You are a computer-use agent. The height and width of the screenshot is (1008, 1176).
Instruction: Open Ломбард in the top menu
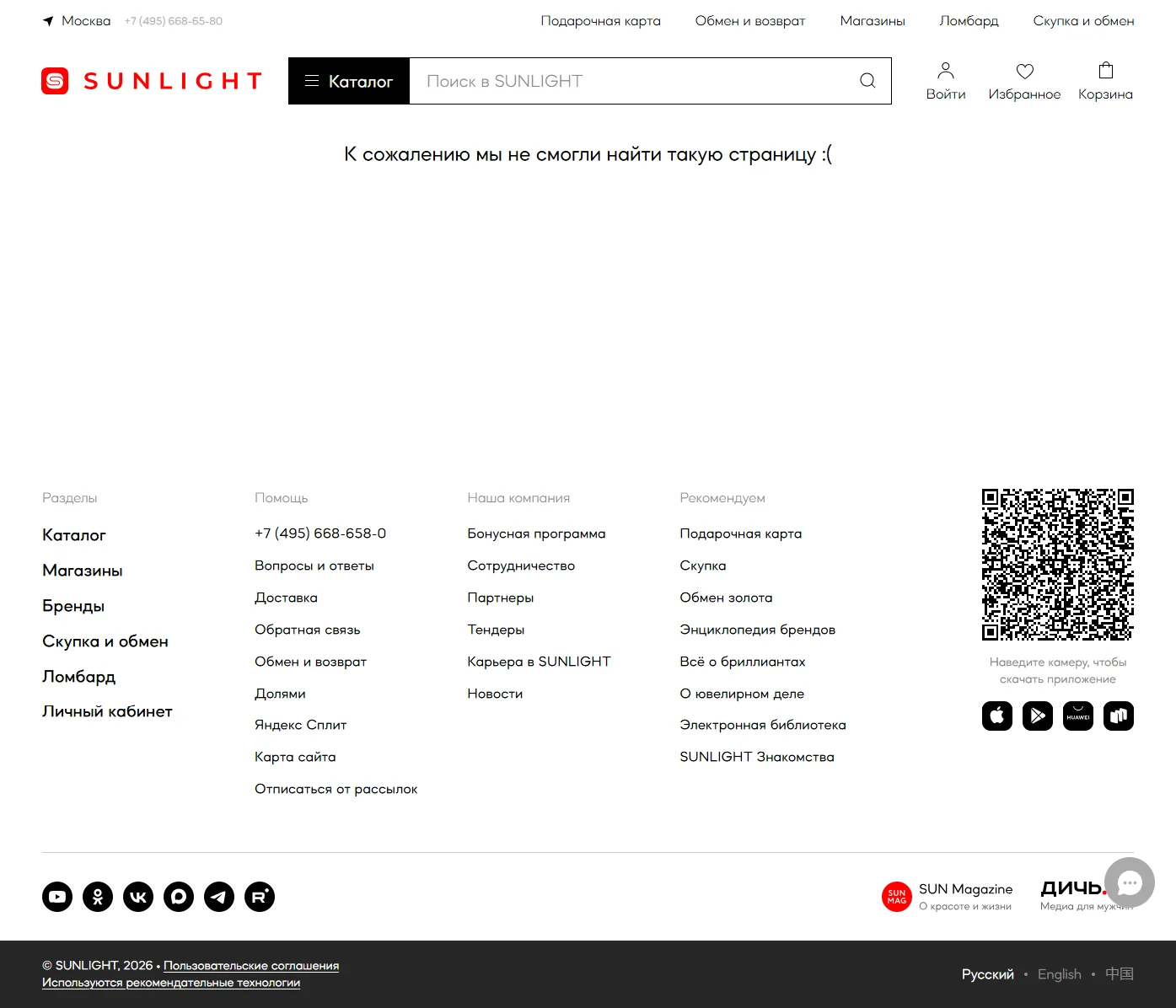(x=969, y=21)
